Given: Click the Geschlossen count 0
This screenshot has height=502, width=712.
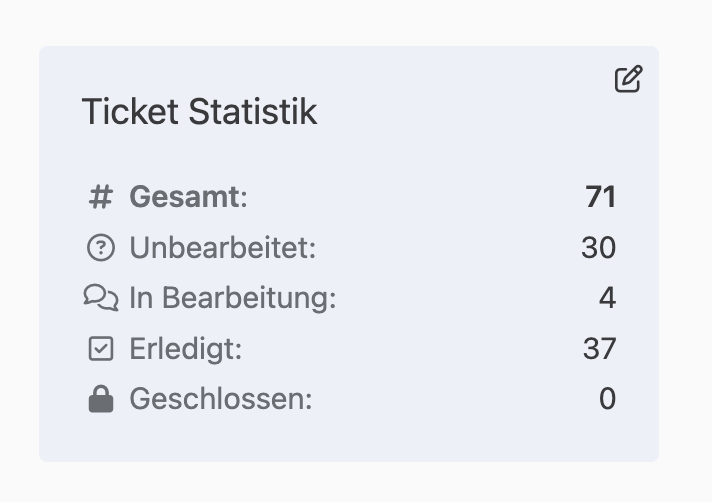Looking at the screenshot, I should click(x=608, y=399).
